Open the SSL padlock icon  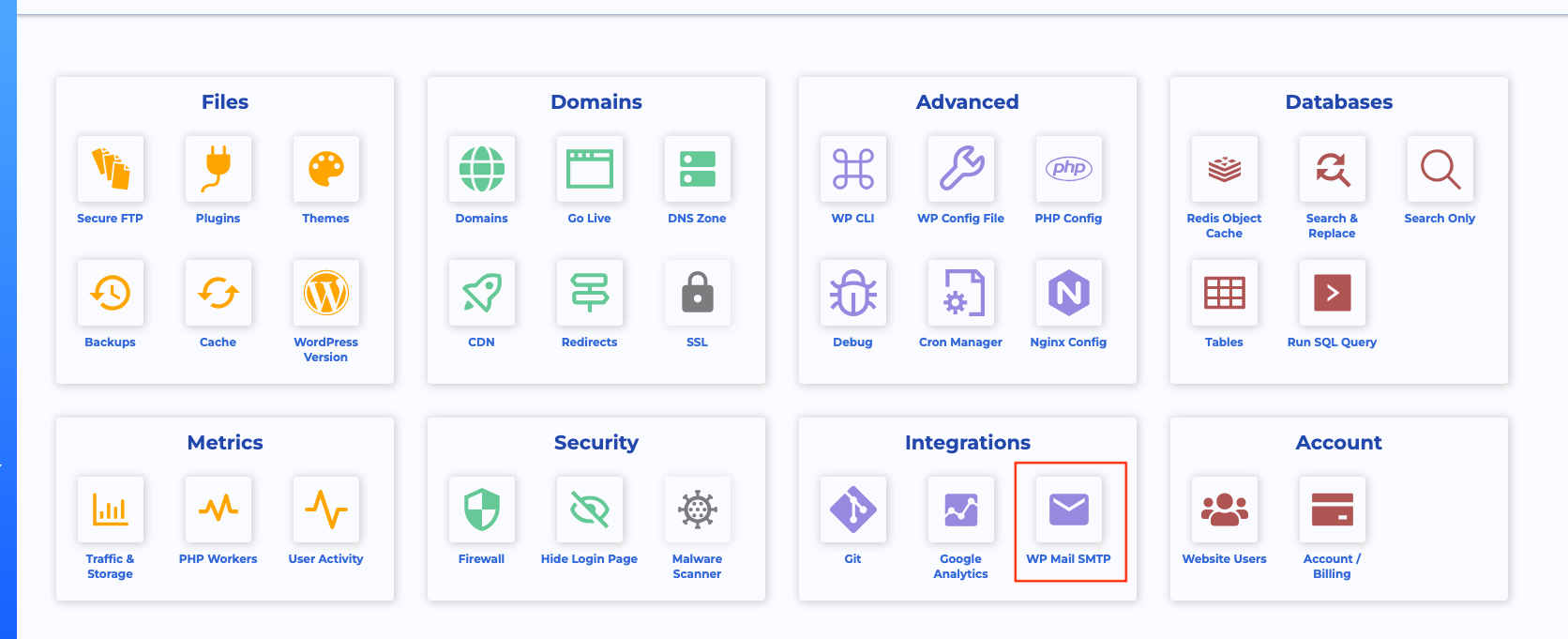point(698,293)
